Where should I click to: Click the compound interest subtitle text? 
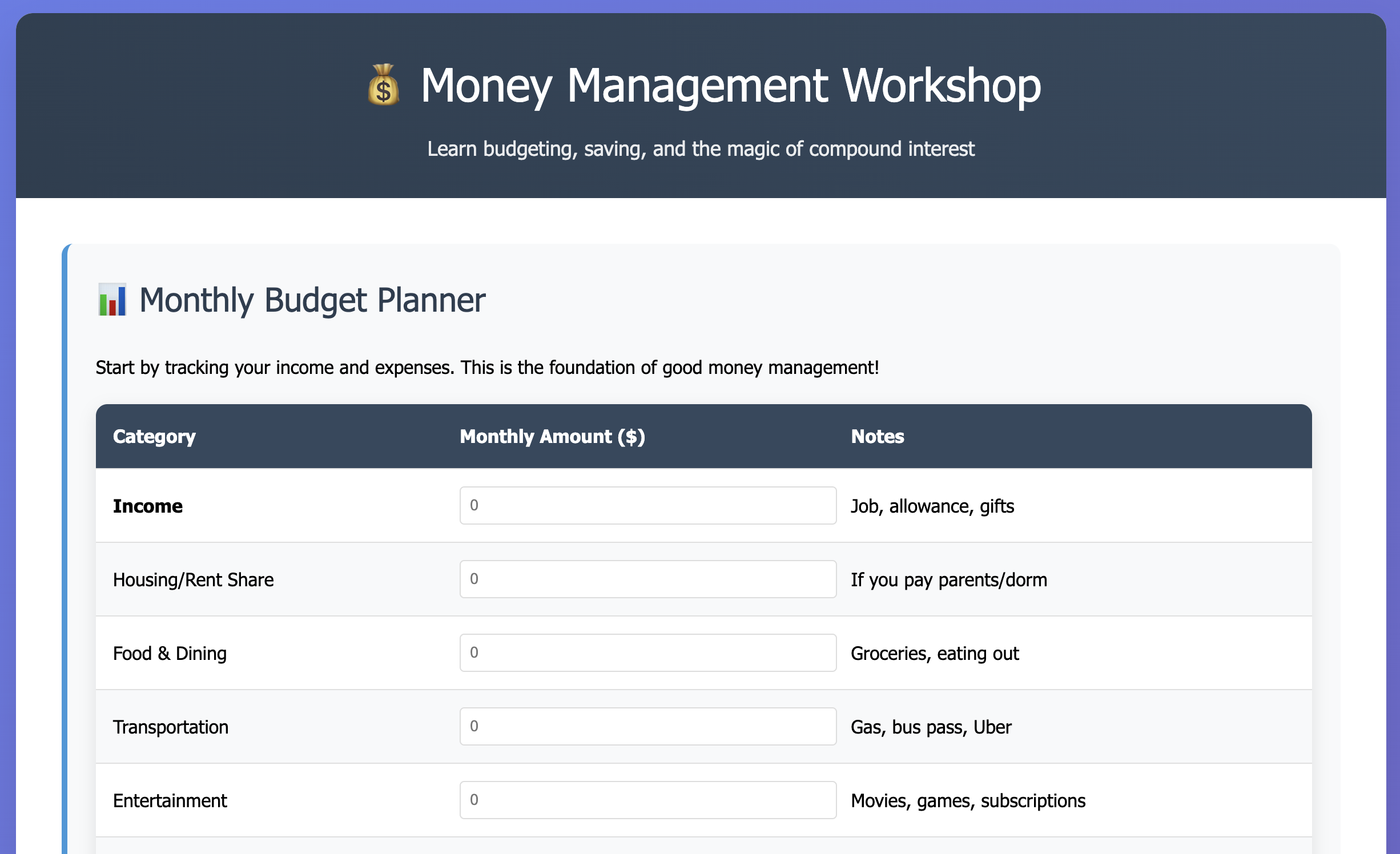tap(701, 149)
